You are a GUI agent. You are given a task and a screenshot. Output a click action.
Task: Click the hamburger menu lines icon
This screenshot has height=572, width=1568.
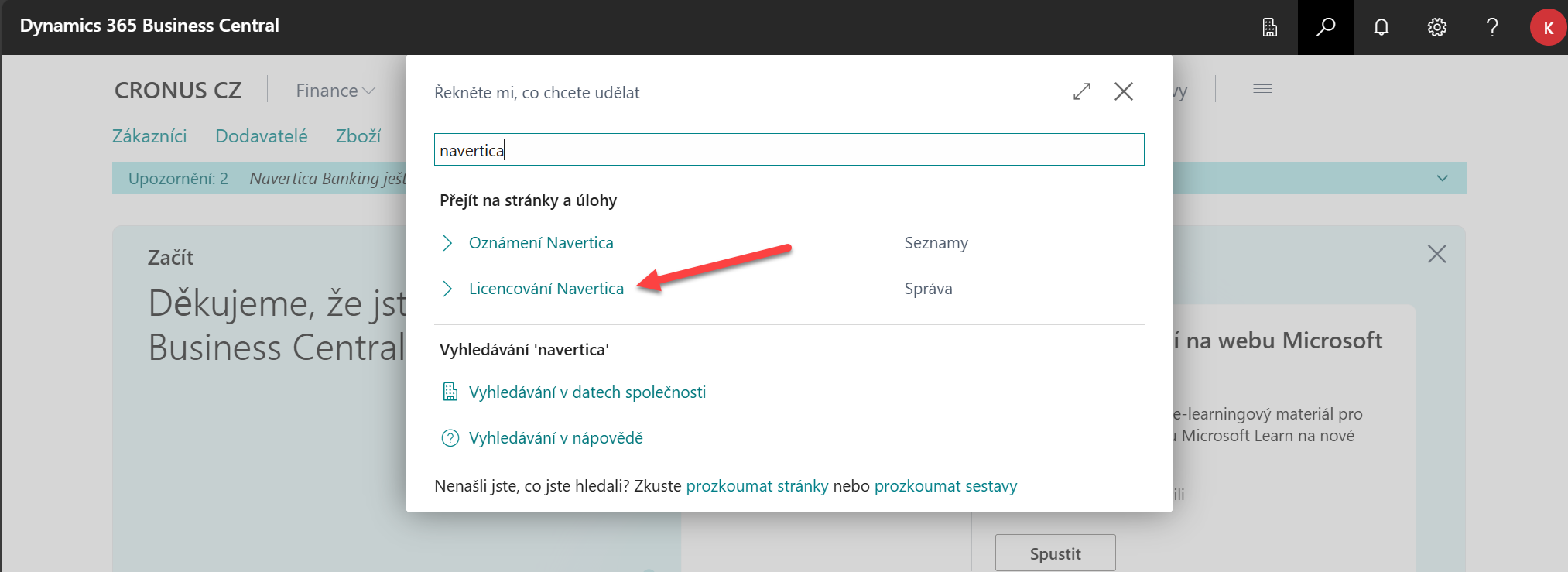pyautogui.click(x=1262, y=89)
